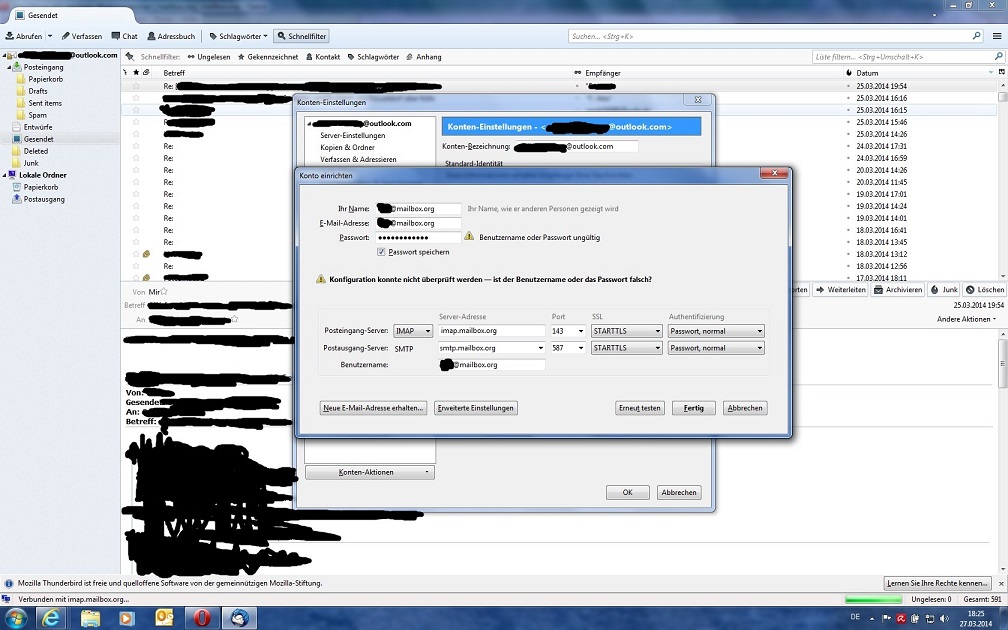Focus the global Suchen search field
This screenshot has height=630, width=1008.
coord(770,36)
